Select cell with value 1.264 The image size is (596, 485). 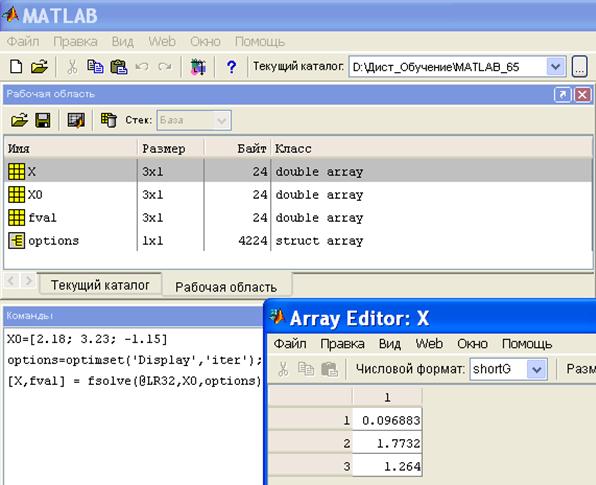(x=387, y=466)
